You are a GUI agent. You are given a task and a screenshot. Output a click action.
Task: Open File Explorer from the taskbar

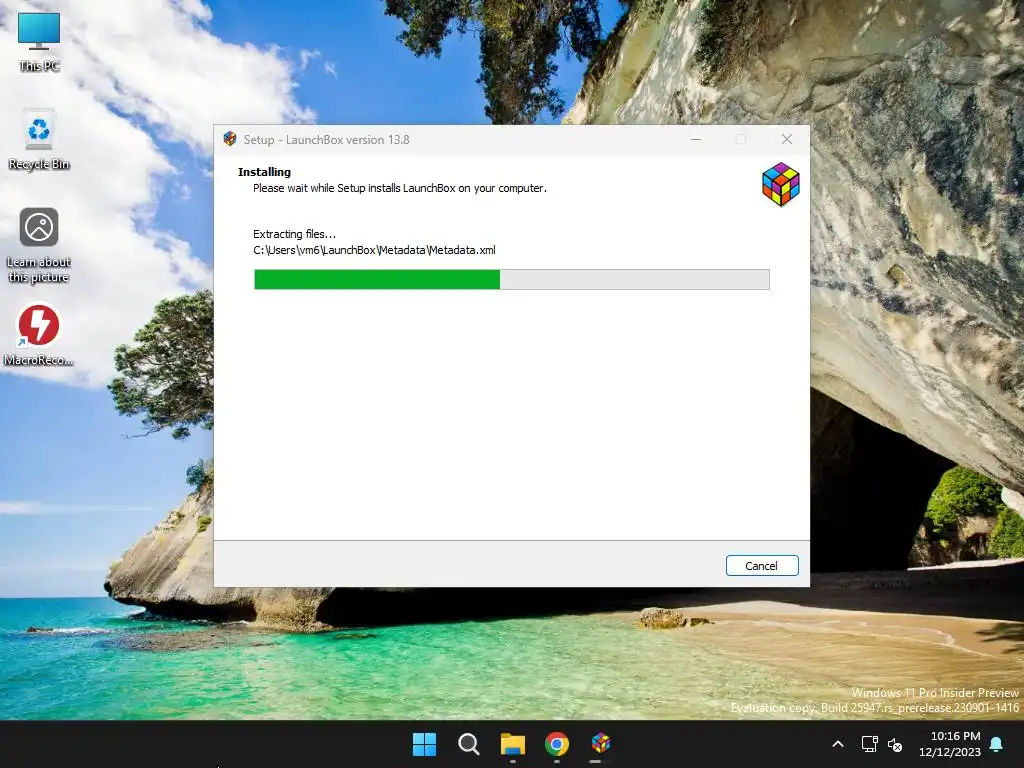[x=513, y=744]
